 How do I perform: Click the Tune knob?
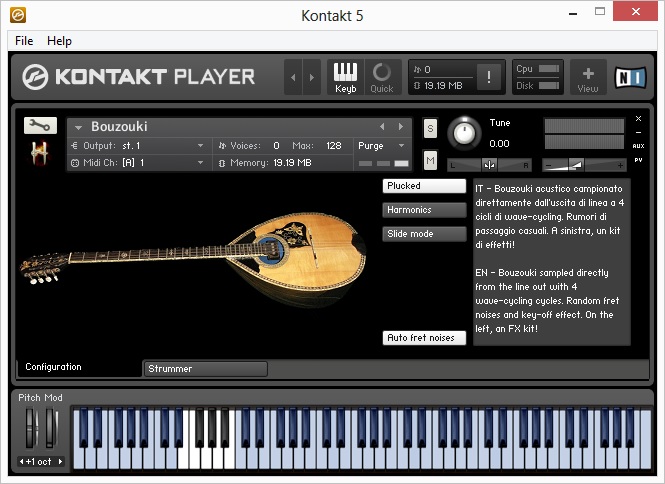(464, 133)
